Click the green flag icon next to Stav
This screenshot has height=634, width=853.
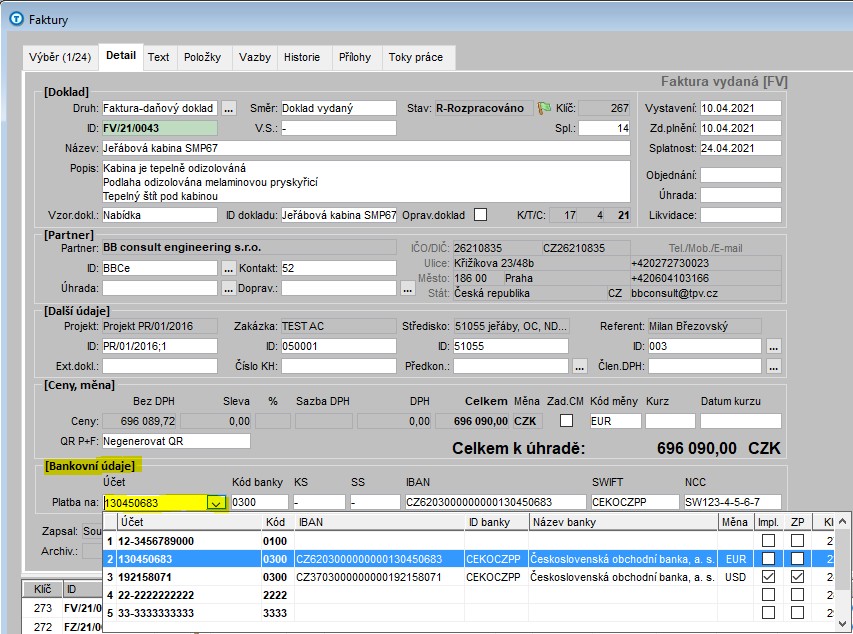click(x=544, y=108)
